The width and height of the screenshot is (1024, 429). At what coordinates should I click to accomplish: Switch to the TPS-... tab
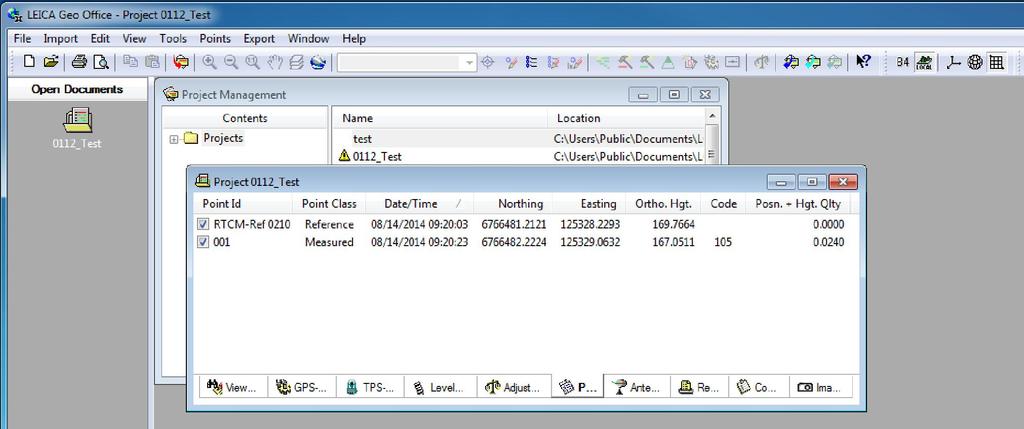click(x=370, y=387)
